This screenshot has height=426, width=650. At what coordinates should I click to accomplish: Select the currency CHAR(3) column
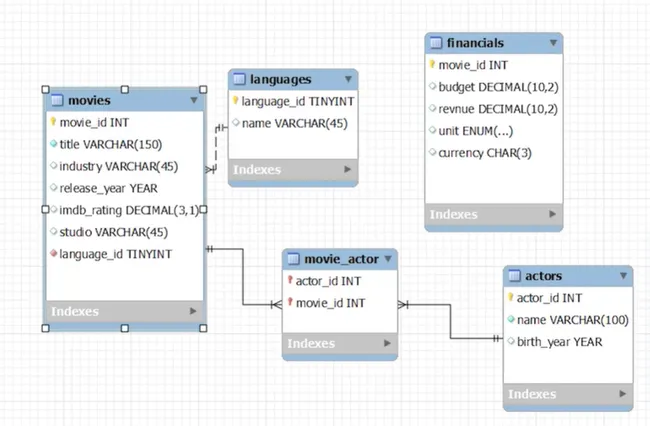[x=485, y=153]
